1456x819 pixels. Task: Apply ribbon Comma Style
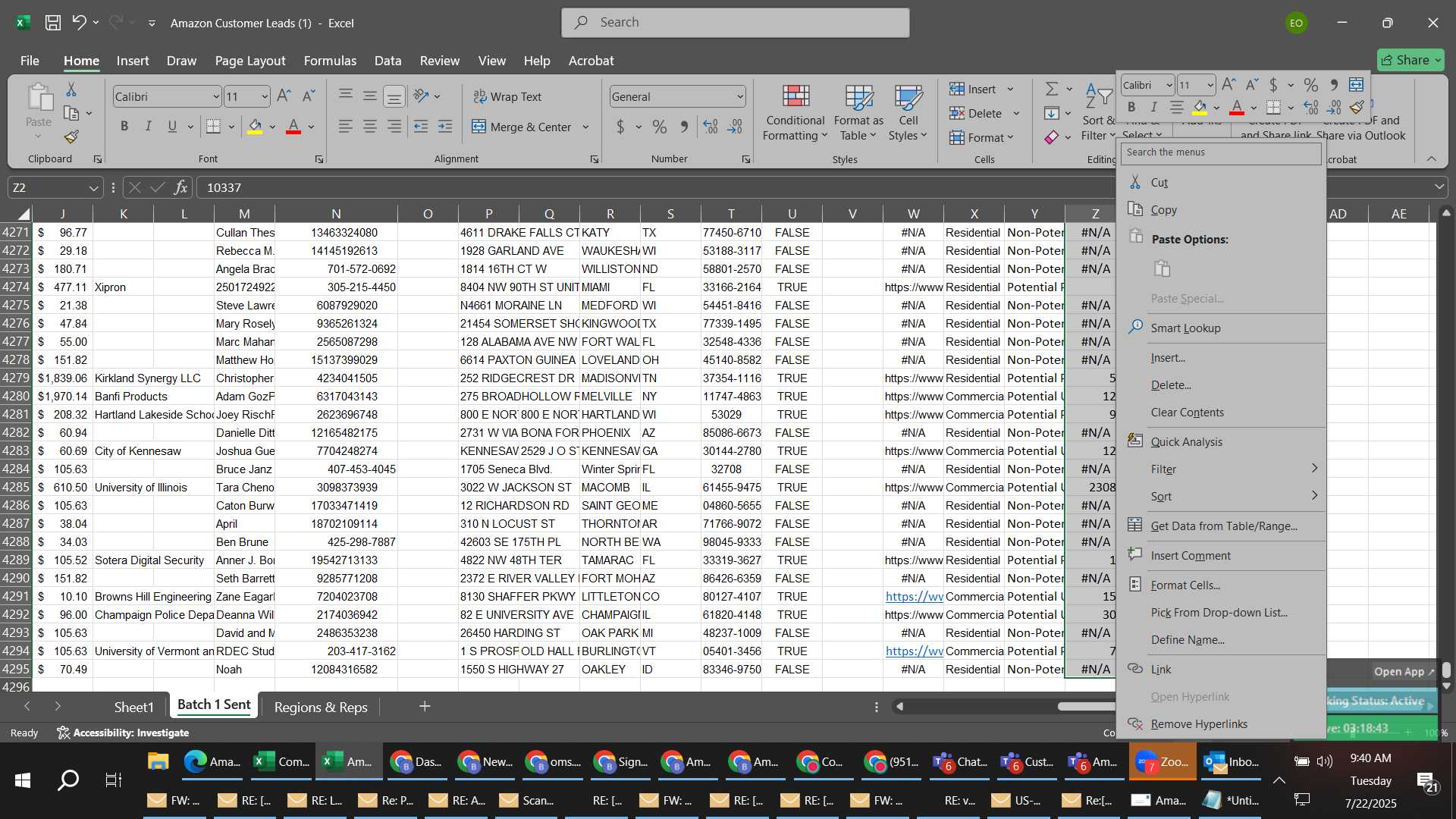pos(684,127)
